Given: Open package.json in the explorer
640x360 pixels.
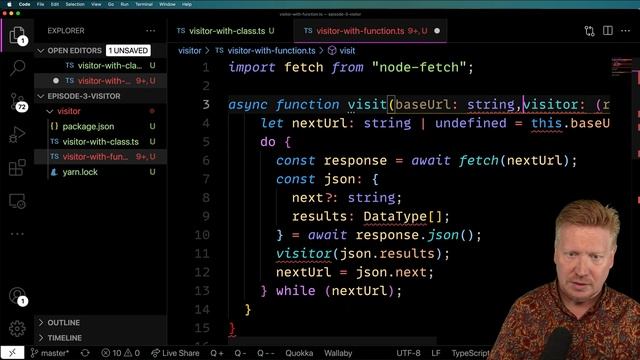Looking at the screenshot, I should pyautogui.click(x=100, y=127).
